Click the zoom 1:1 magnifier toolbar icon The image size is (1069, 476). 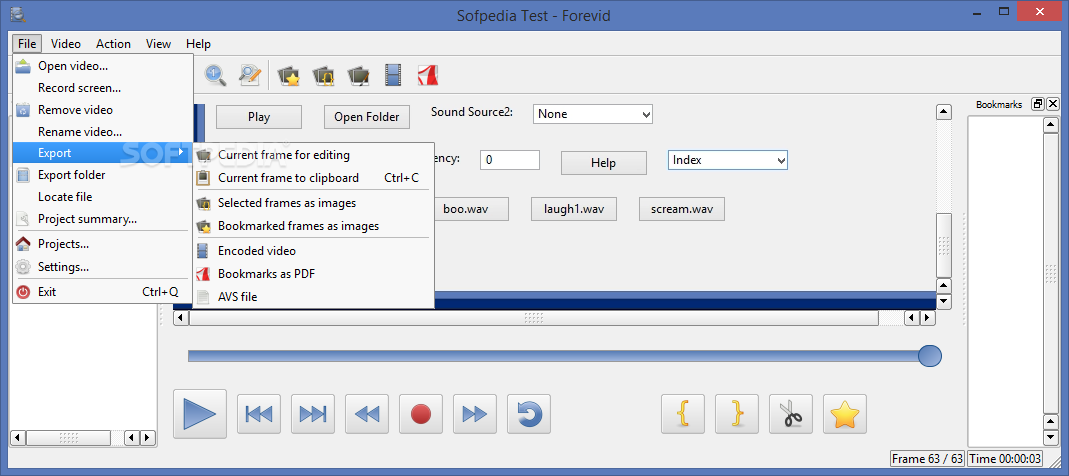pyautogui.click(x=215, y=74)
